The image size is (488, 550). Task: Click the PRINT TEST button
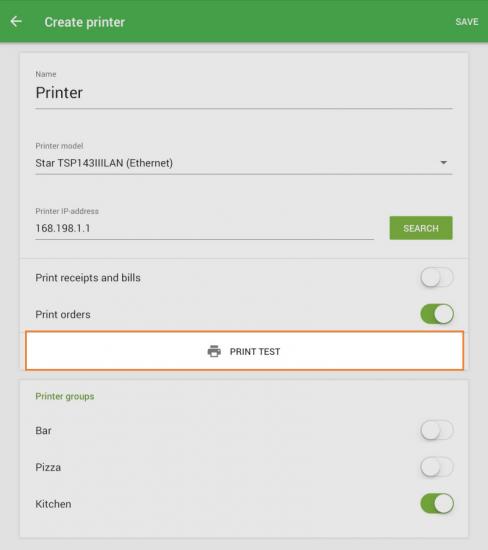click(x=245, y=351)
